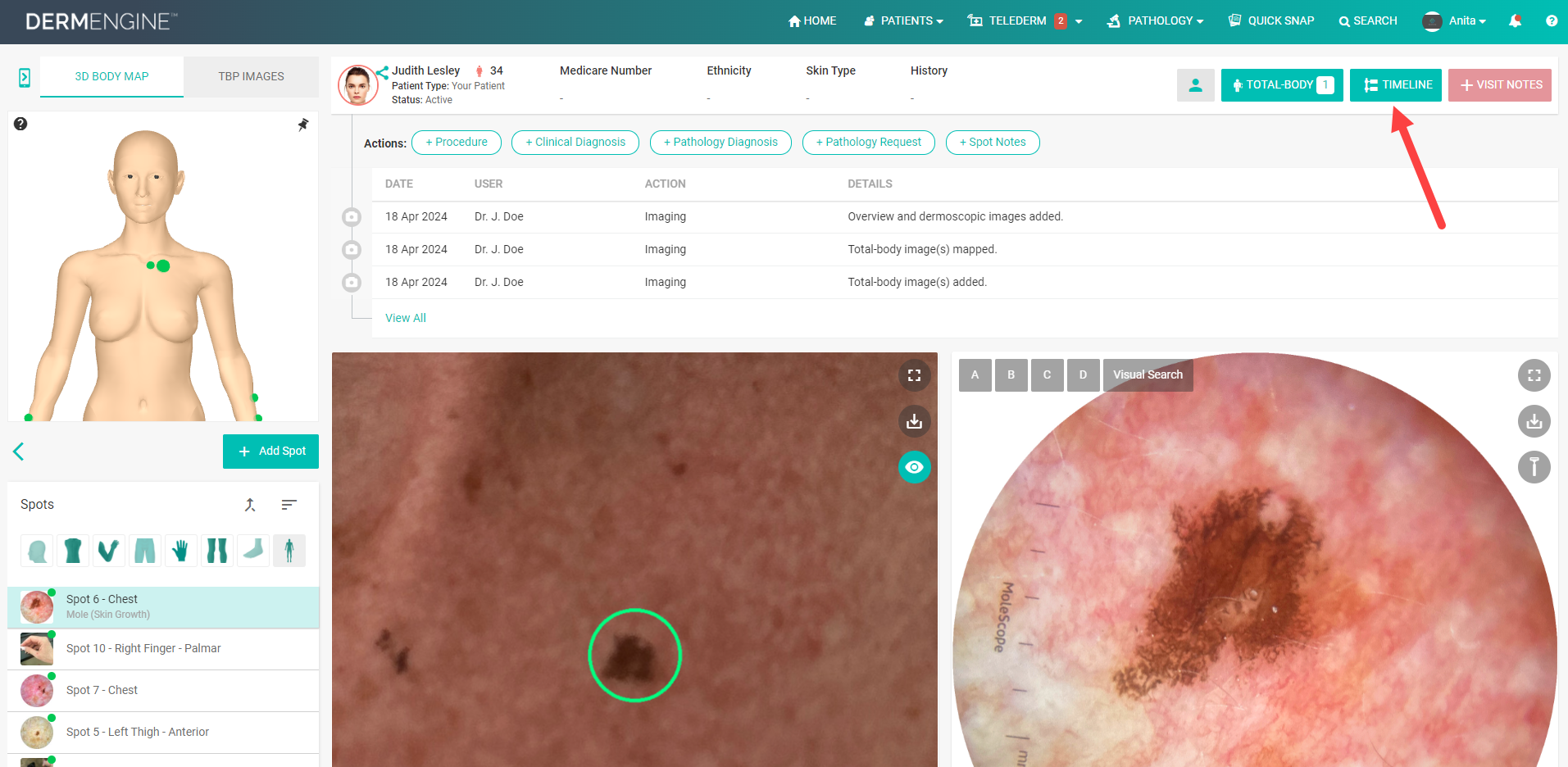Open the patient Timeline
The image size is (1568, 767).
(1396, 85)
